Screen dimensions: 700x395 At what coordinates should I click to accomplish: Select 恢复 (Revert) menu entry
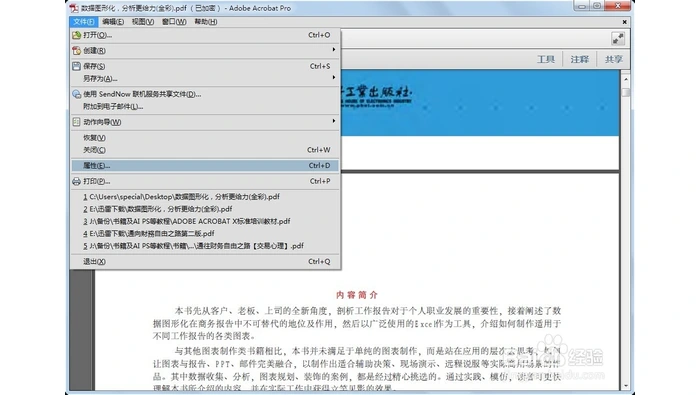(205, 138)
